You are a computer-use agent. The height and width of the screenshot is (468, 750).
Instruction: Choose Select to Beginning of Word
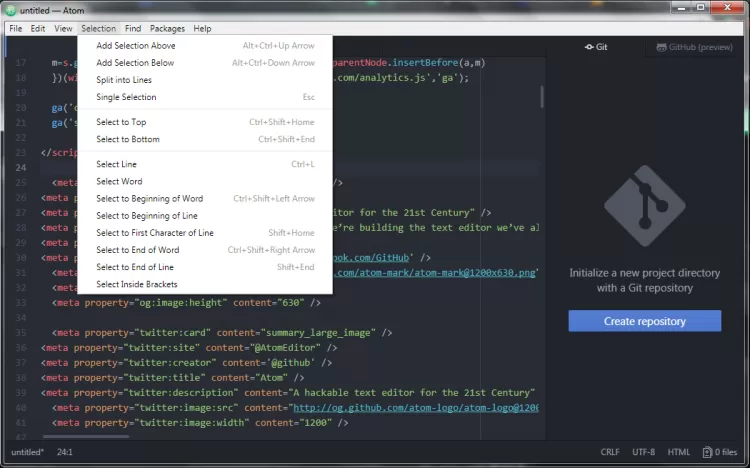pos(205,199)
